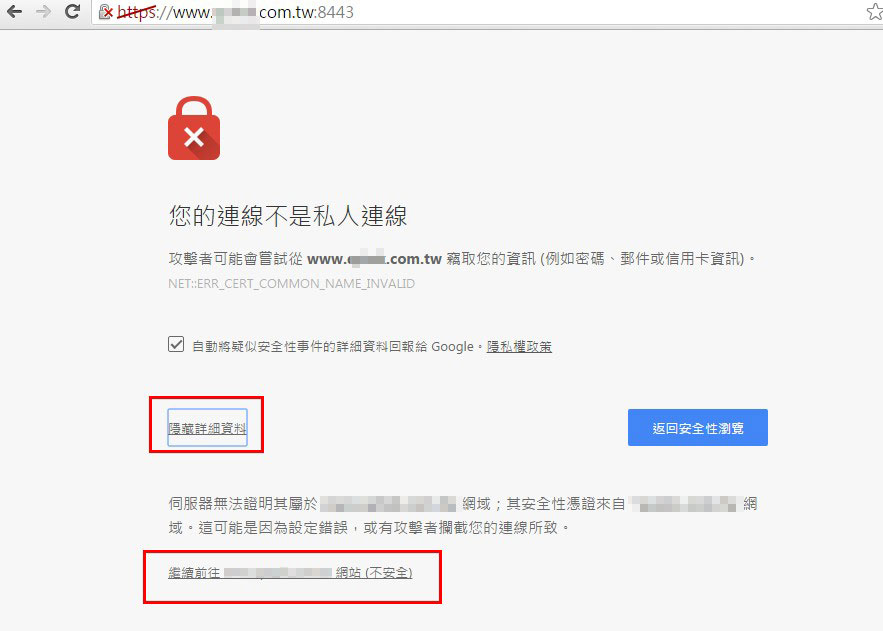Collapse details via 隱藏詳細資料

tap(207, 428)
